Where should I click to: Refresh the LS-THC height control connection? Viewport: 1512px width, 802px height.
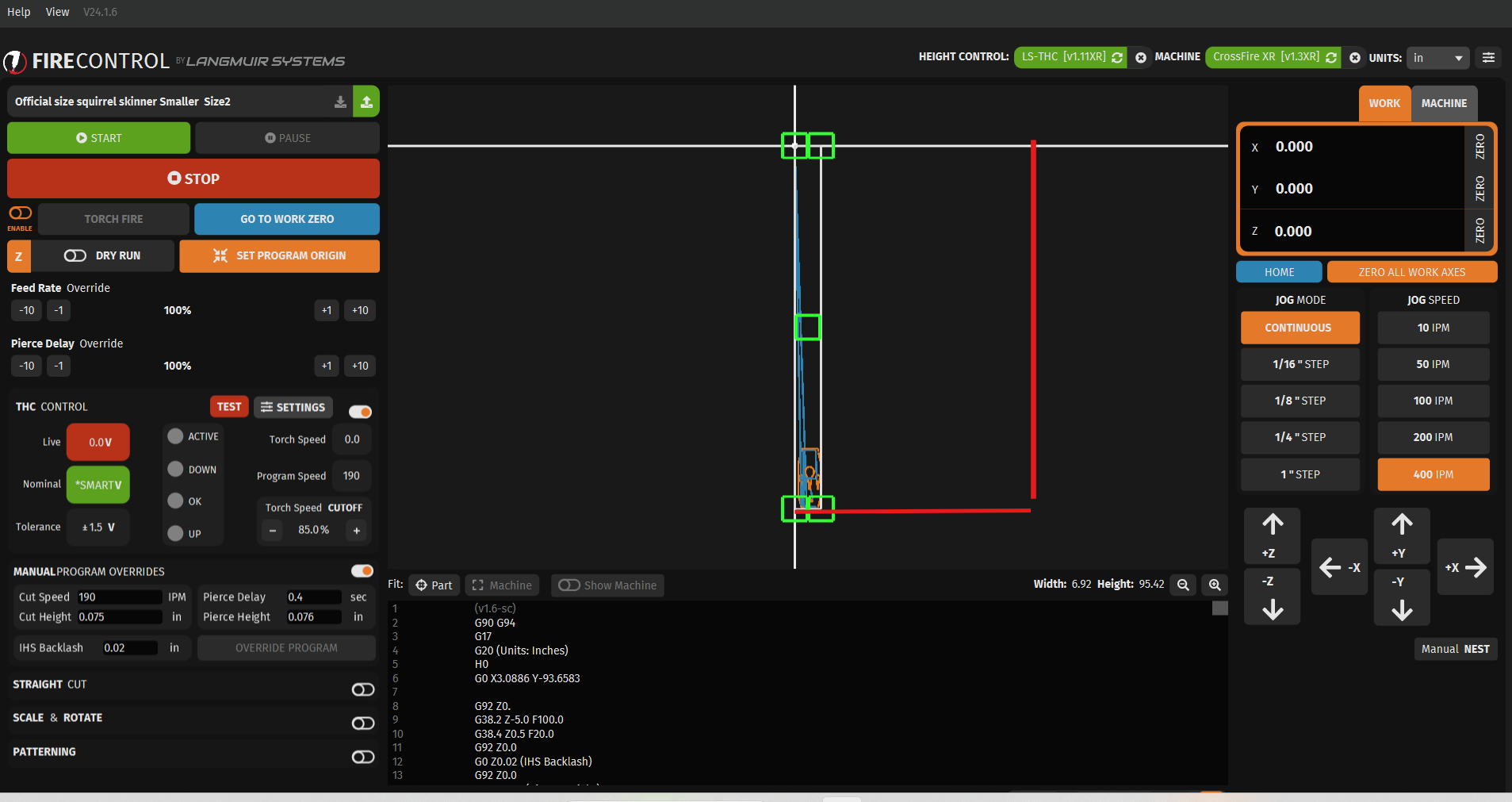(x=1116, y=57)
